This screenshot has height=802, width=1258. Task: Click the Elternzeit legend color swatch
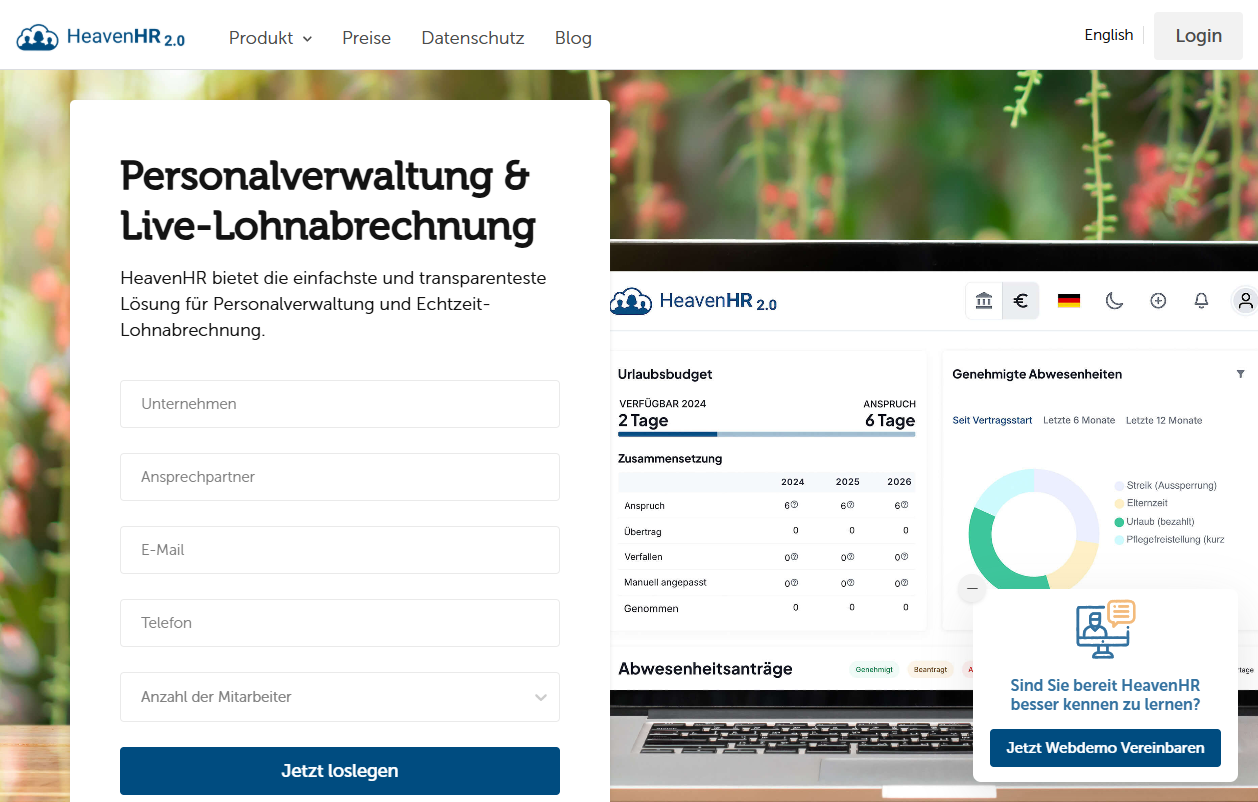pyautogui.click(x=1119, y=503)
